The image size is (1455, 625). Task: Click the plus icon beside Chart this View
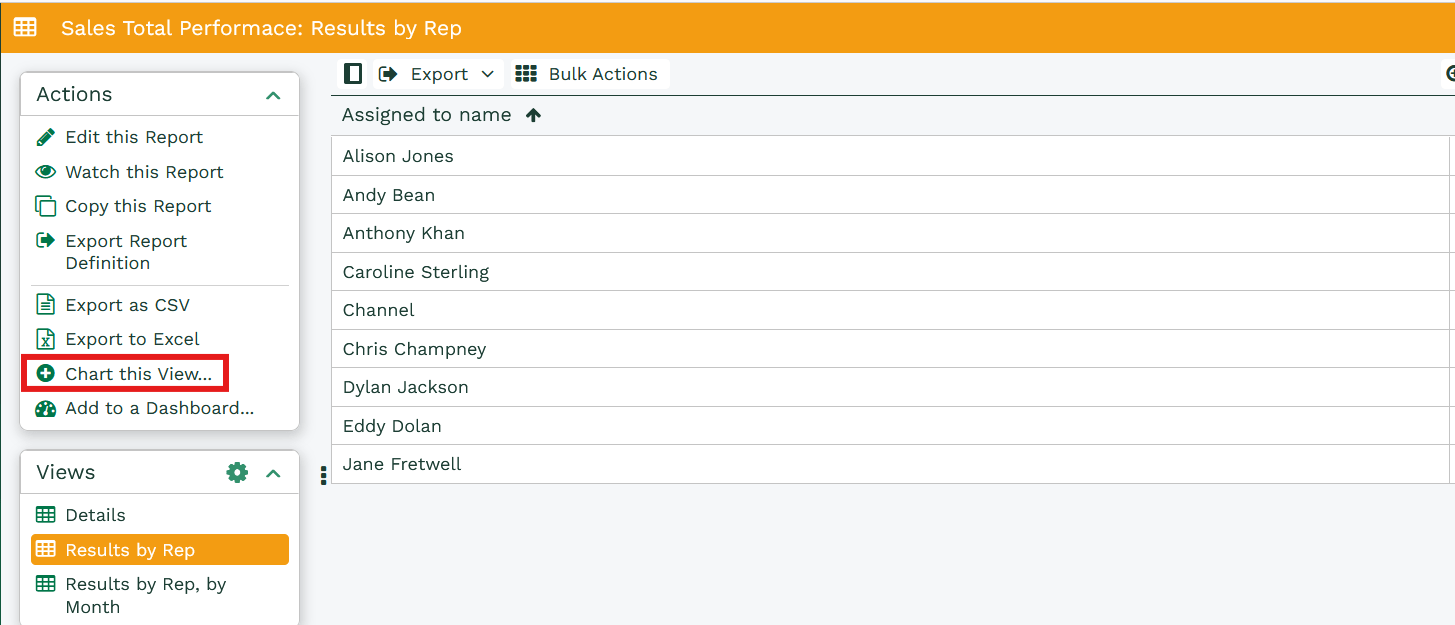click(x=45, y=374)
